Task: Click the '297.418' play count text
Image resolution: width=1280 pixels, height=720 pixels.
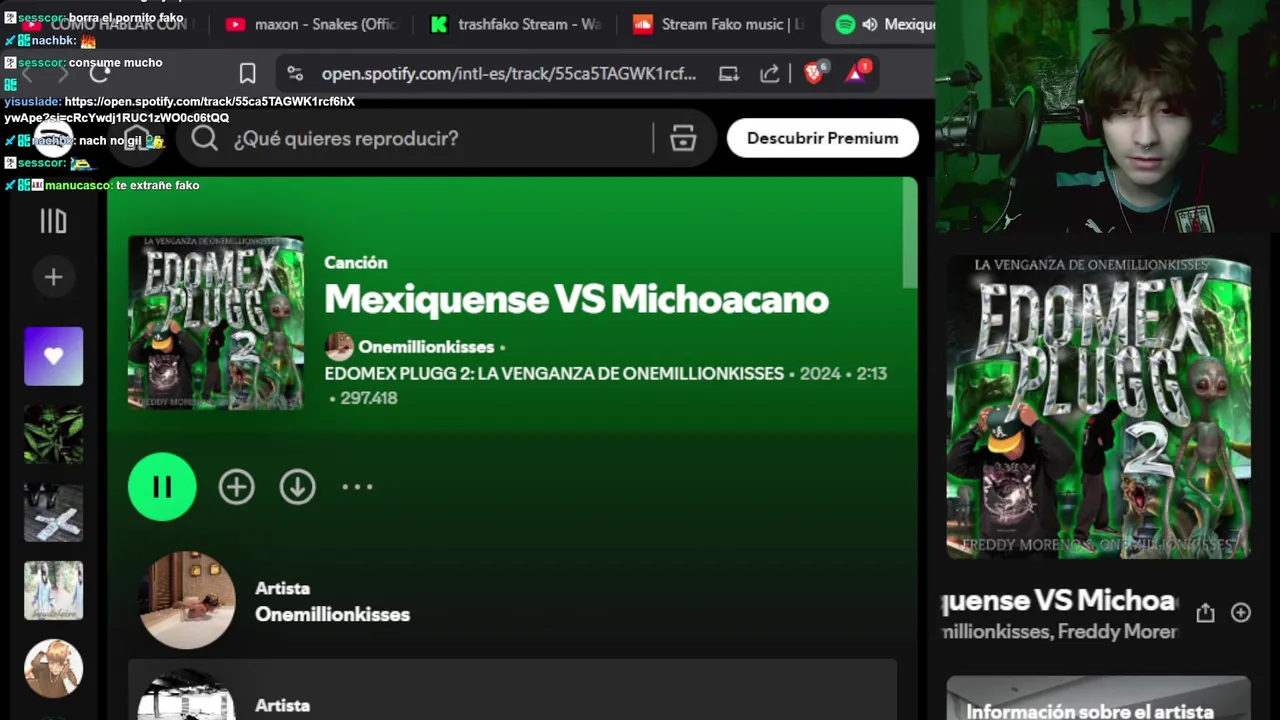Action: pyautogui.click(x=368, y=398)
